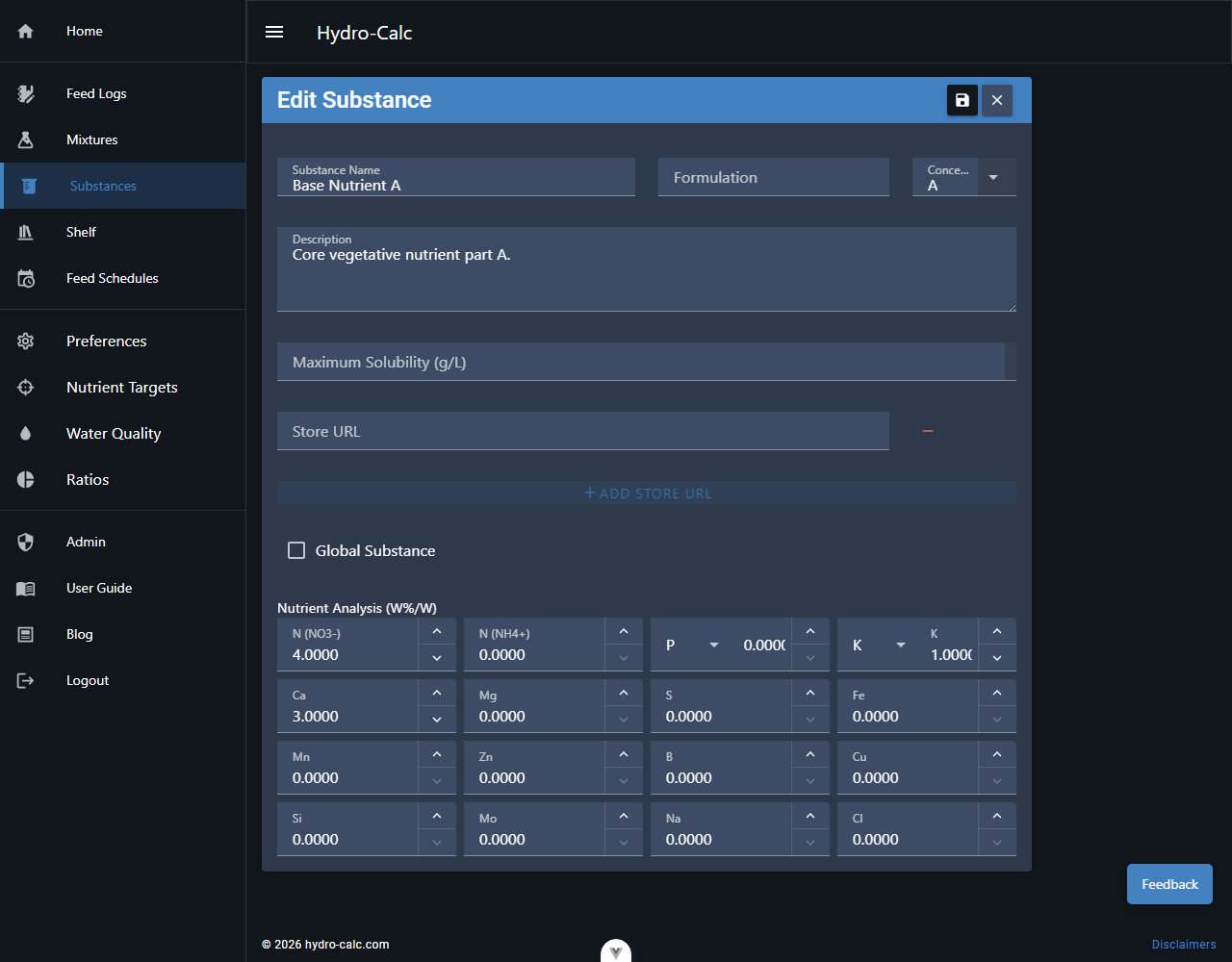
Task: Open the P form dropdown arrow
Action: coord(714,645)
